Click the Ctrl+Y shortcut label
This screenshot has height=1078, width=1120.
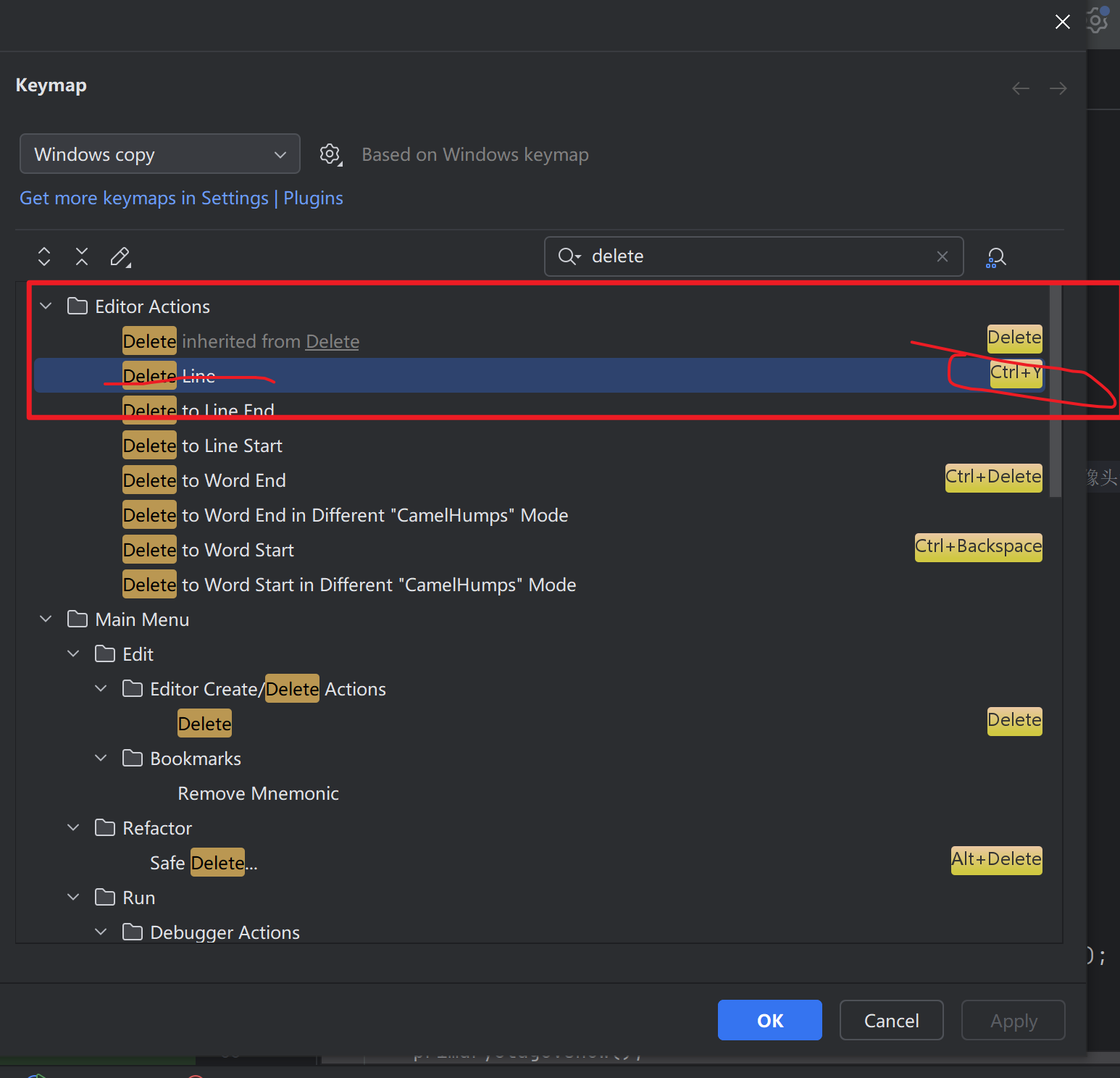pyautogui.click(x=1016, y=372)
